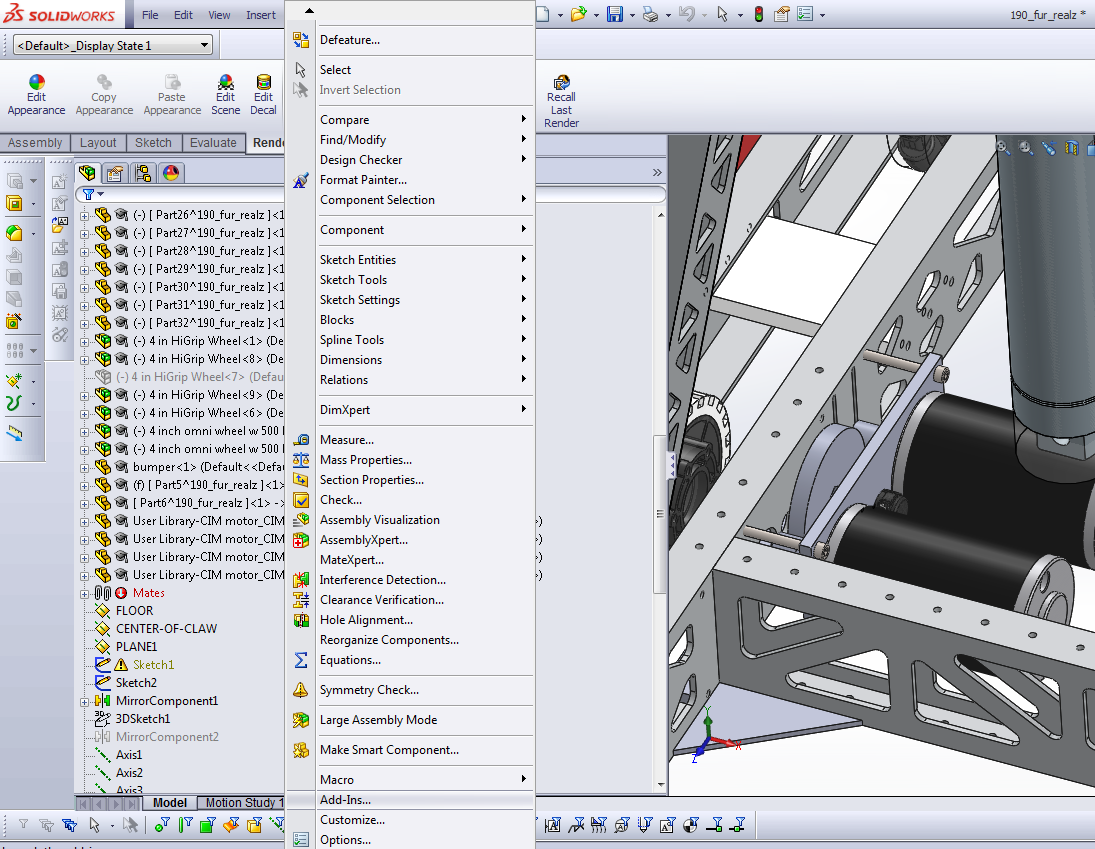Open the filter dropdown in feature tree
This screenshot has height=849, width=1095.
point(93,194)
